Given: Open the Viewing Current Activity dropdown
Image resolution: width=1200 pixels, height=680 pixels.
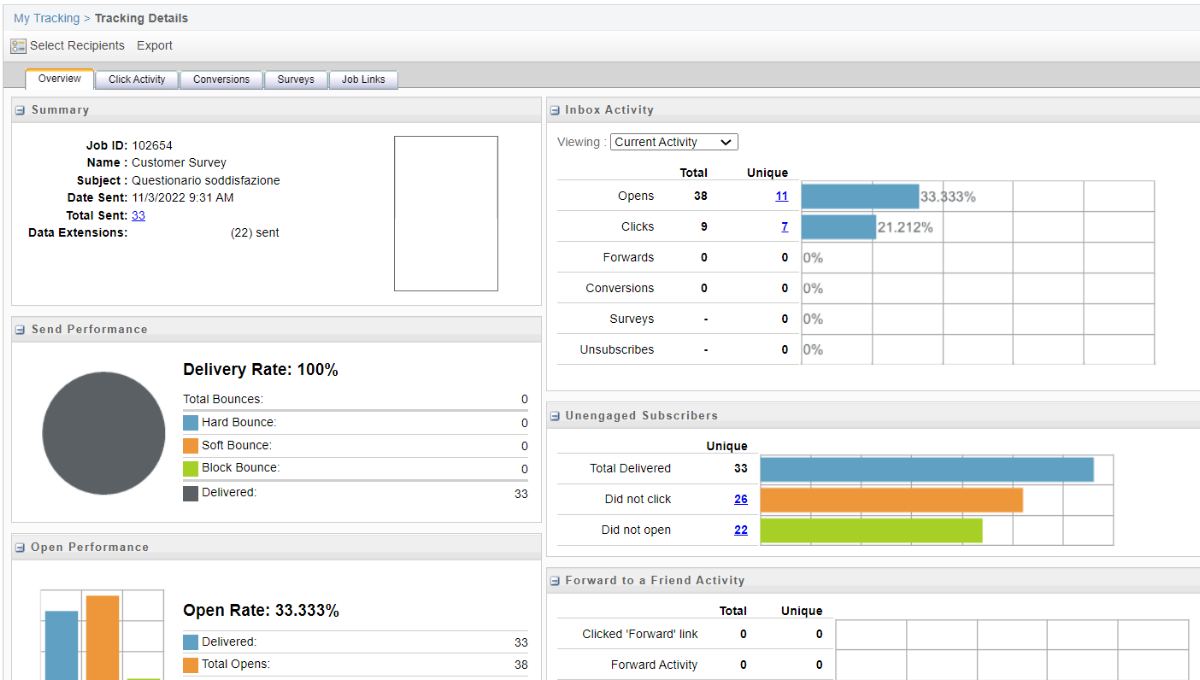Looking at the screenshot, I should (x=674, y=142).
